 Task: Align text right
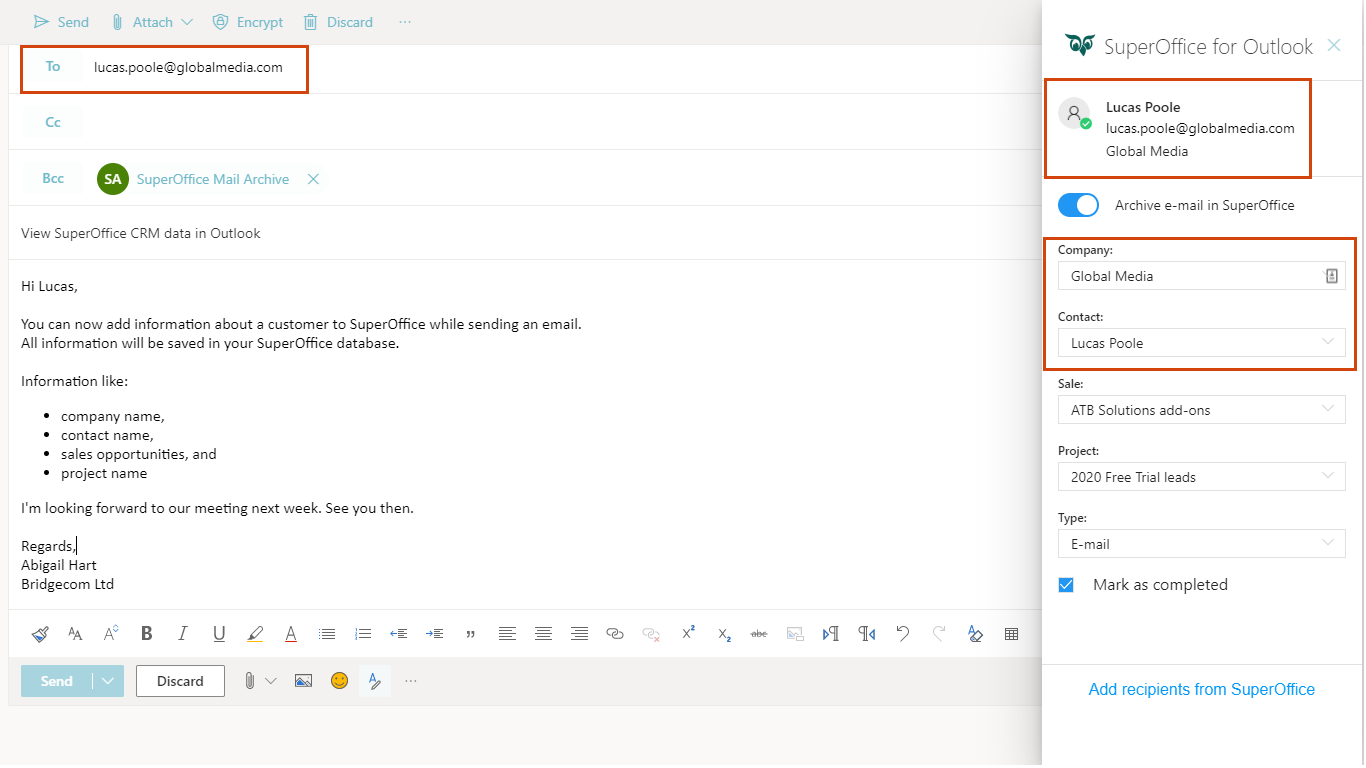pos(579,633)
